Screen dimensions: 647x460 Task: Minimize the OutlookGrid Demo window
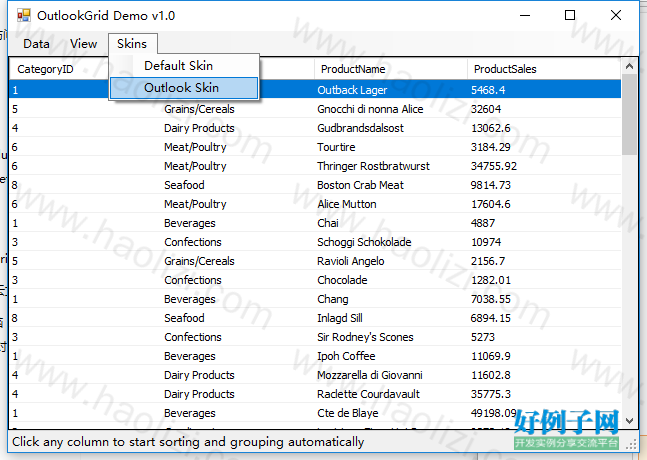[525, 16]
